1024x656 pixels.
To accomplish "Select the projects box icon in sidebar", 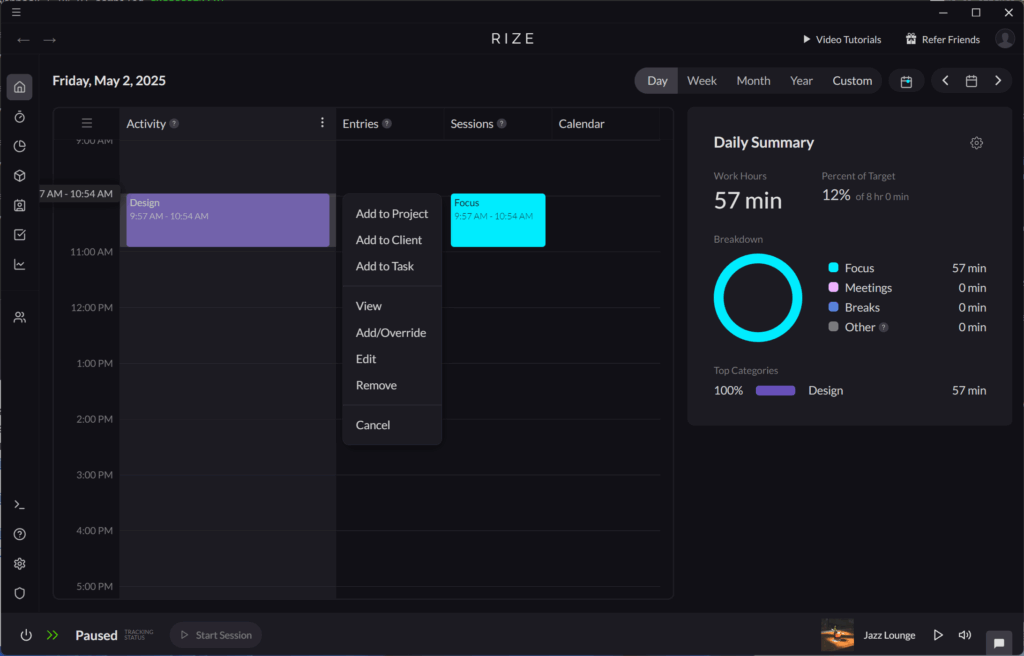I will [x=19, y=174].
